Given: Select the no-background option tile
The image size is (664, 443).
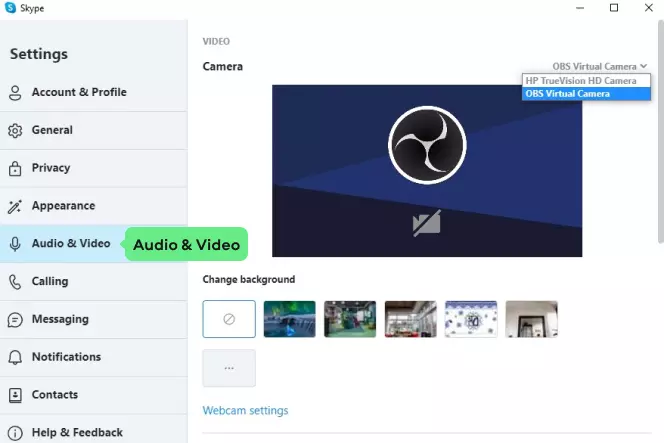Looking at the screenshot, I should click(x=229, y=319).
